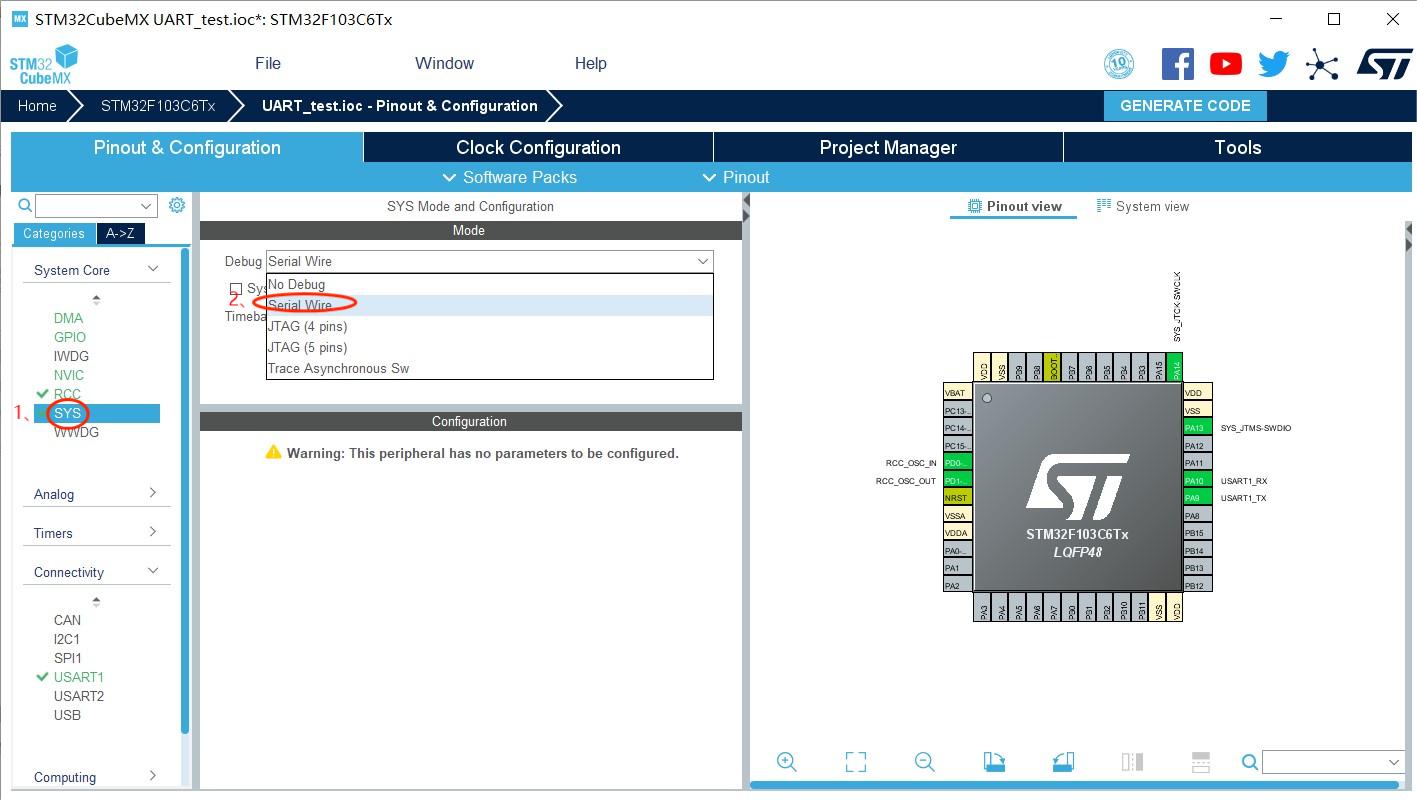This screenshot has height=800, width=1417.
Task: Switch to Project Manager tab
Action: pos(888,147)
